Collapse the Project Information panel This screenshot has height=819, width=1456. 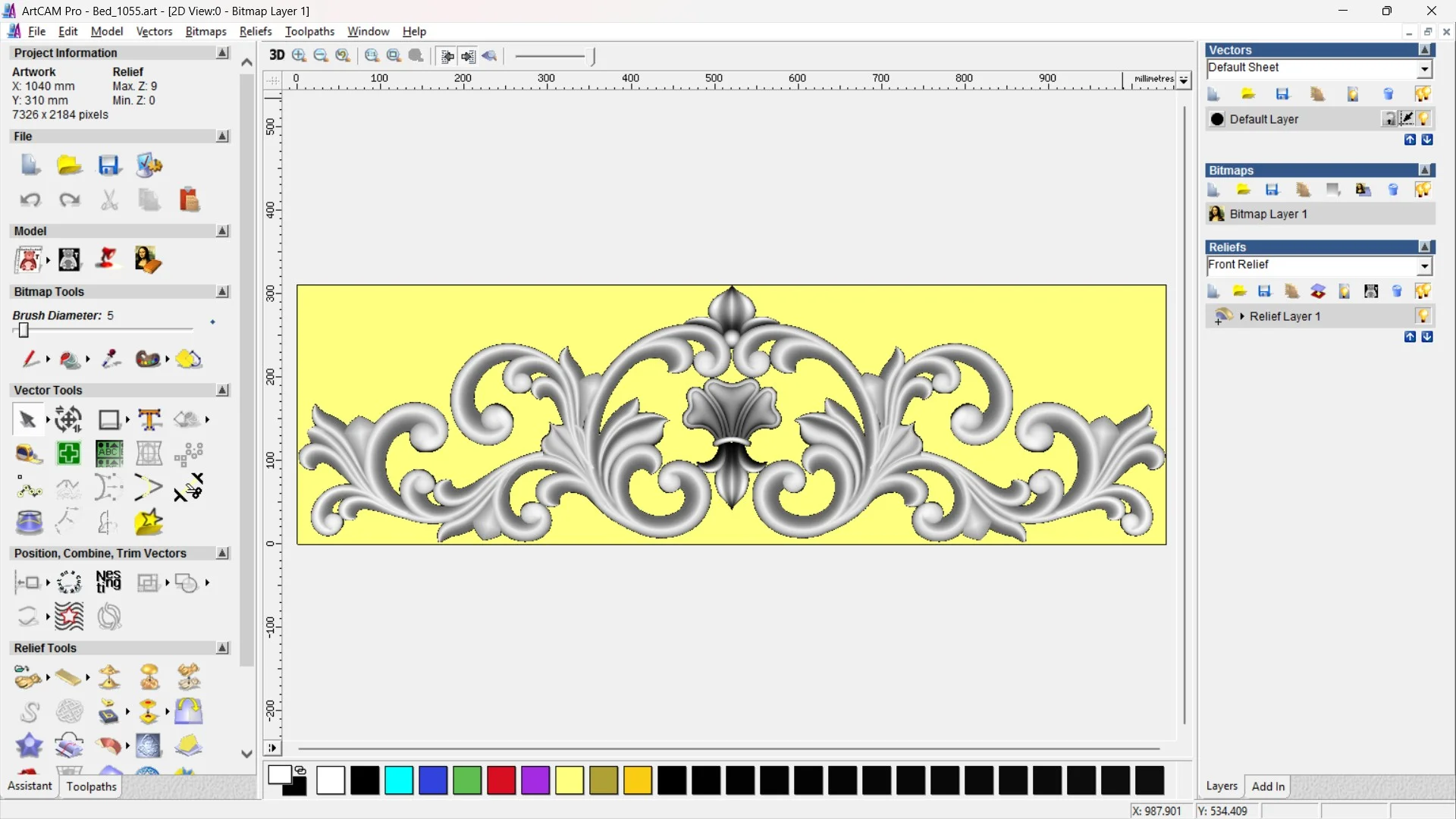point(222,53)
